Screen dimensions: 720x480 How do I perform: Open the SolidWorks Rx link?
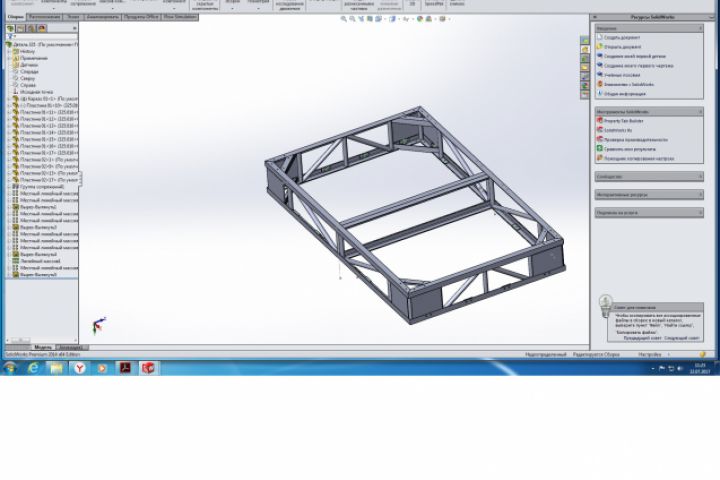point(618,130)
